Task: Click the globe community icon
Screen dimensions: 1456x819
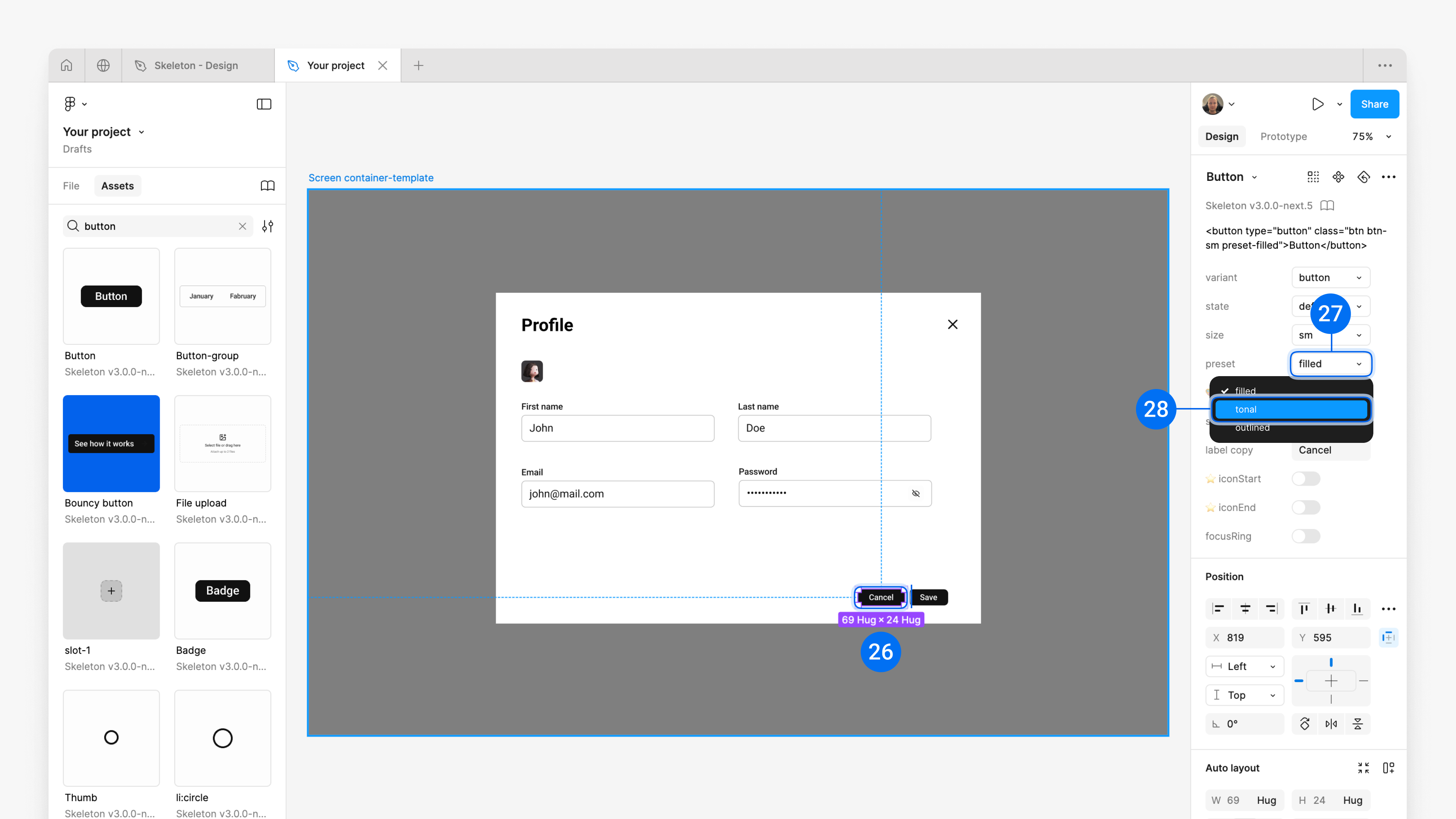Action: [x=103, y=66]
